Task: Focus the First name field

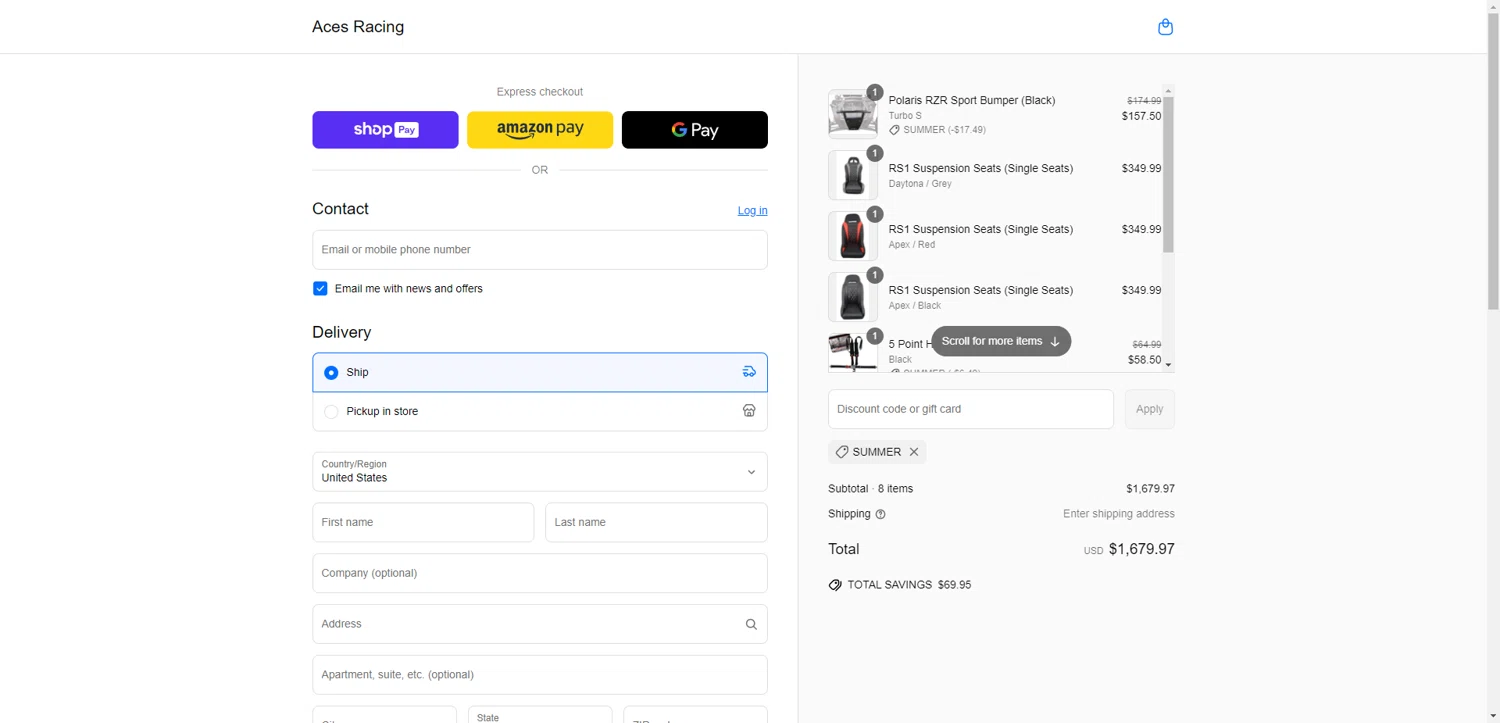Action: [423, 522]
